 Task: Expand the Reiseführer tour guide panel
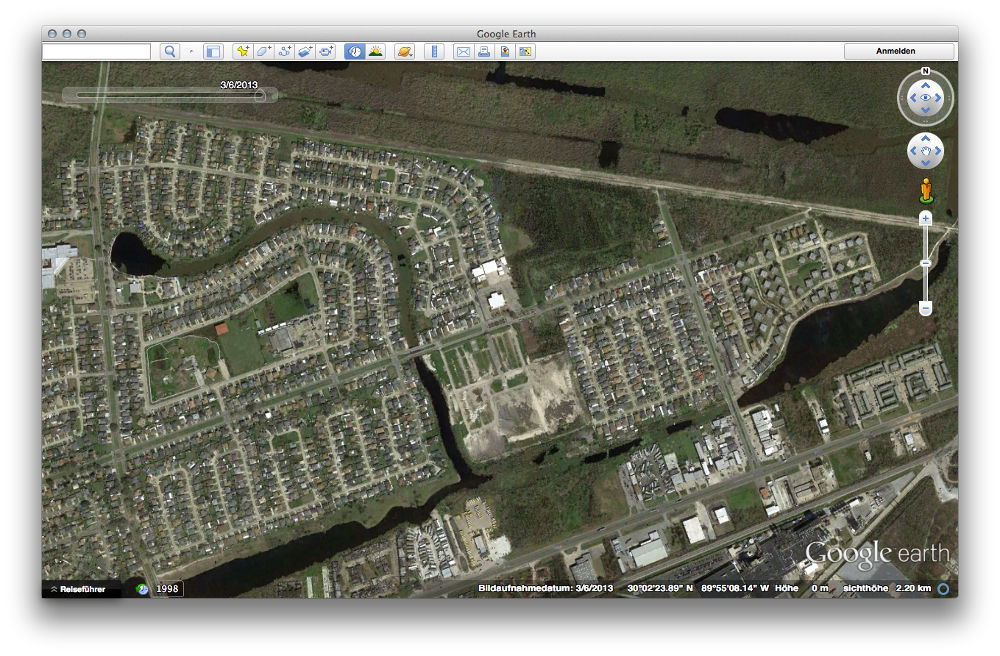(80, 589)
